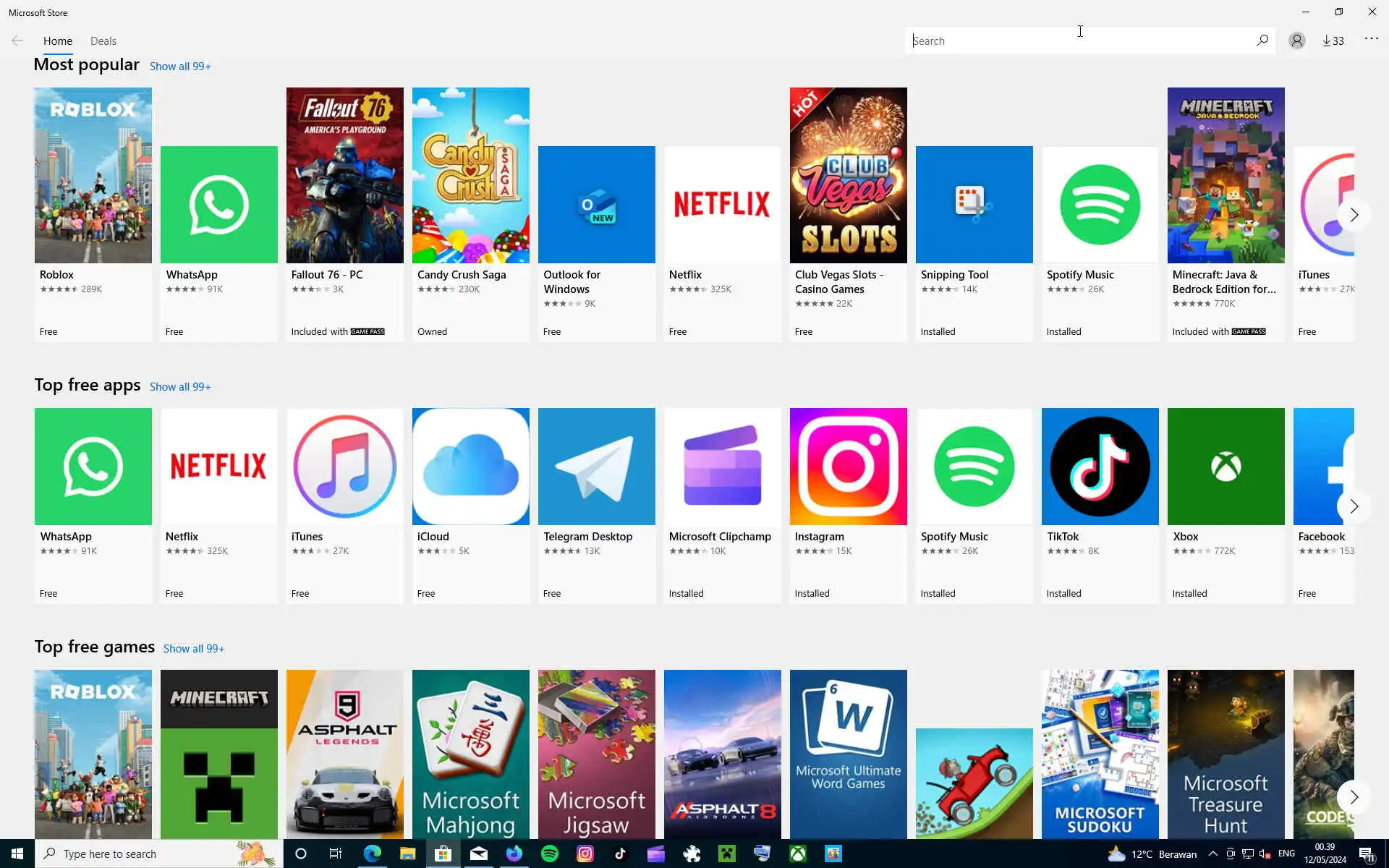Open downloads and updates (33)

coord(1333,41)
